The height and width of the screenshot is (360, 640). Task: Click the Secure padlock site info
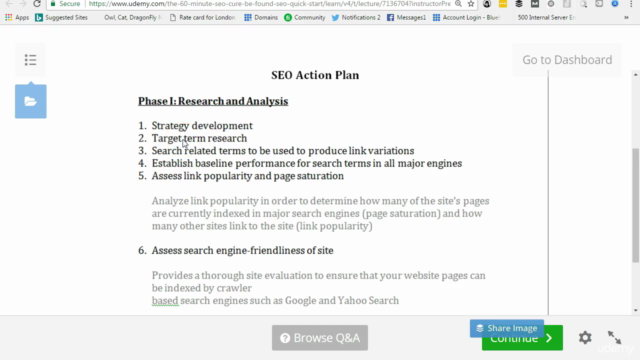pos(65,4)
